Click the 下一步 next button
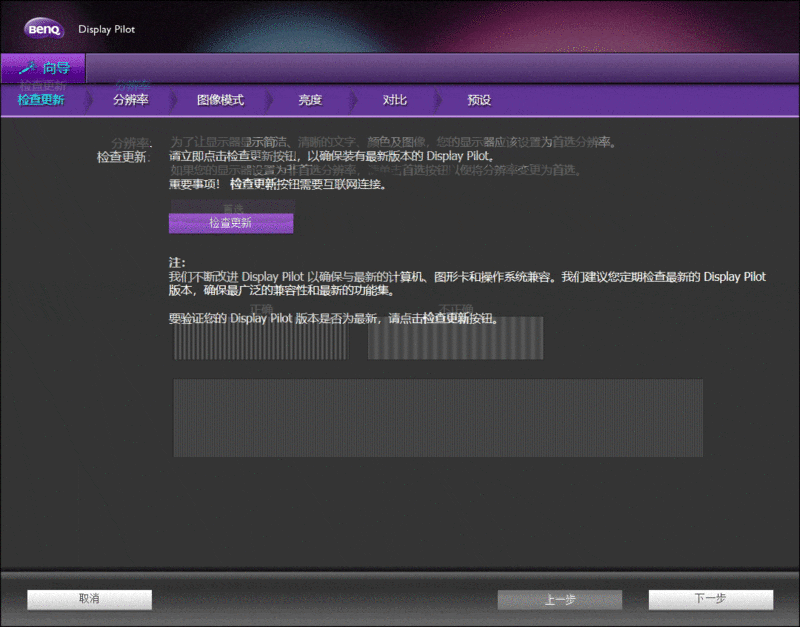The image size is (800, 627). coord(712,599)
